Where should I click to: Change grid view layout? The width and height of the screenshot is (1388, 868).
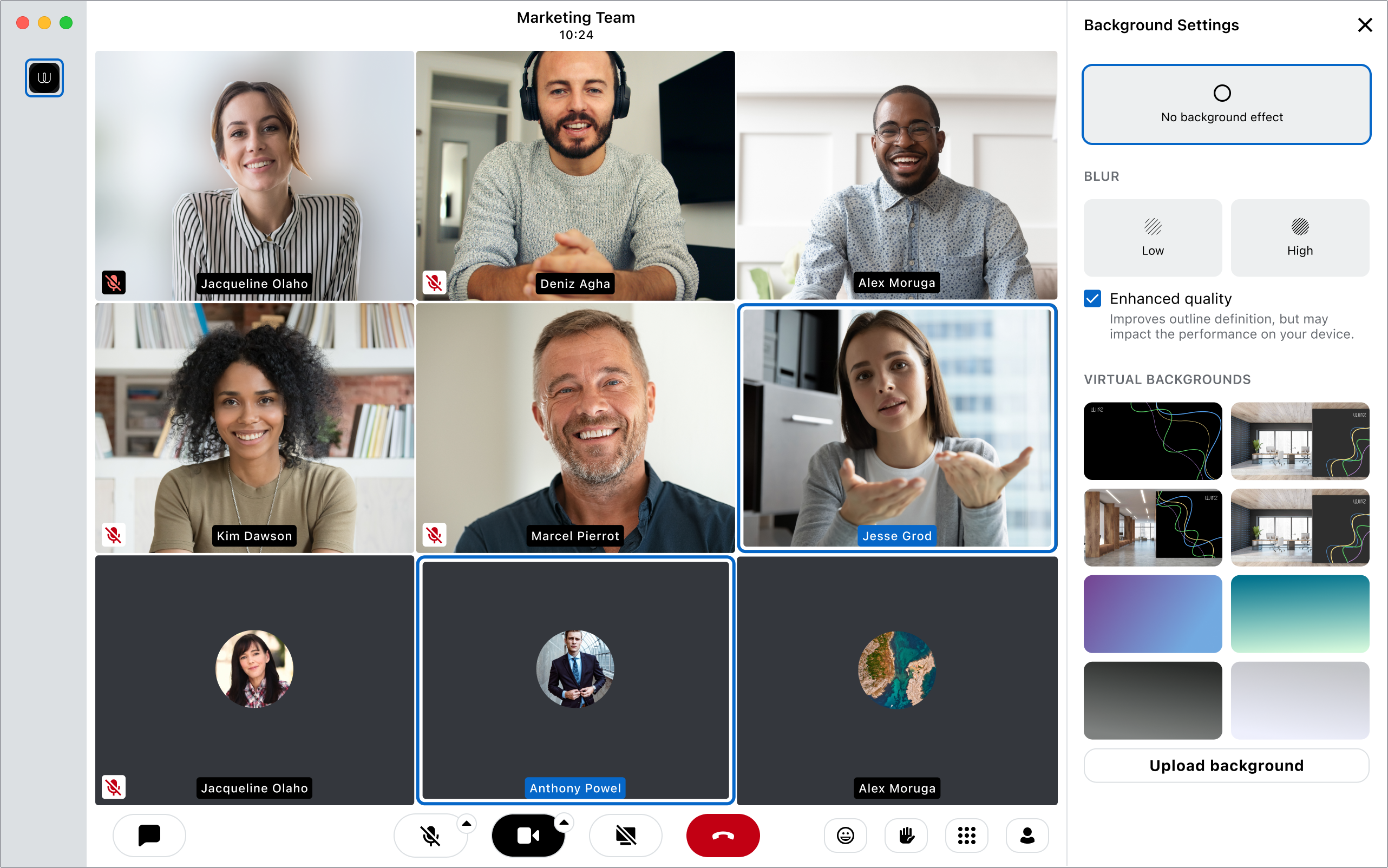(x=966, y=836)
